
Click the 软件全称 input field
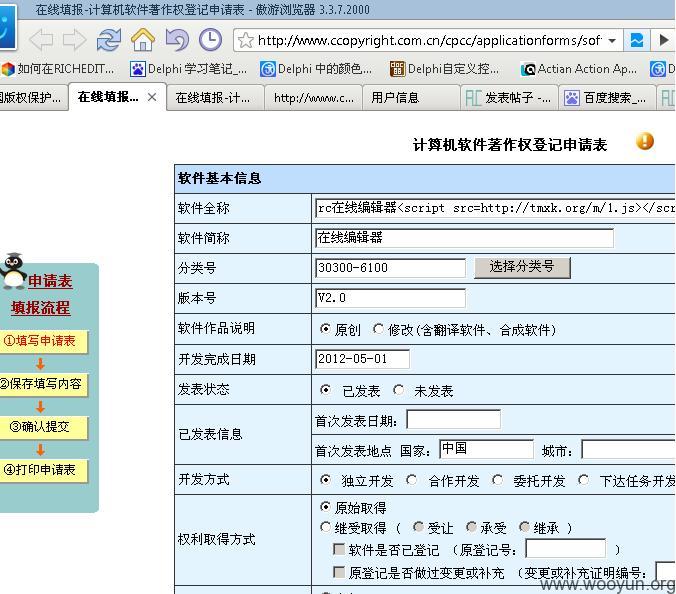coord(495,208)
